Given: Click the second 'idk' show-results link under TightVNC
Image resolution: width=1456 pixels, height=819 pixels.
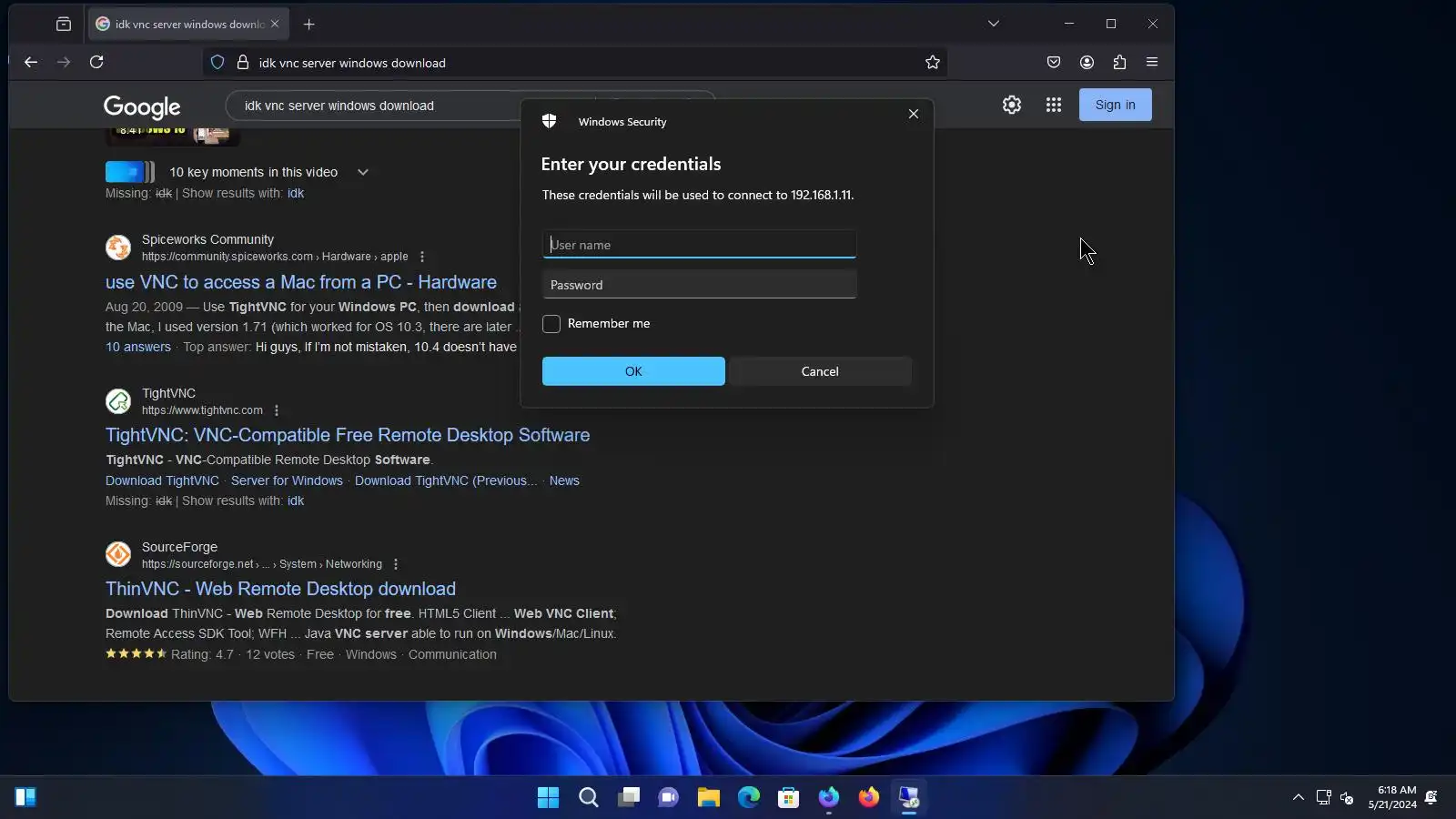Looking at the screenshot, I should pyautogui.click(x=296, y=500).
